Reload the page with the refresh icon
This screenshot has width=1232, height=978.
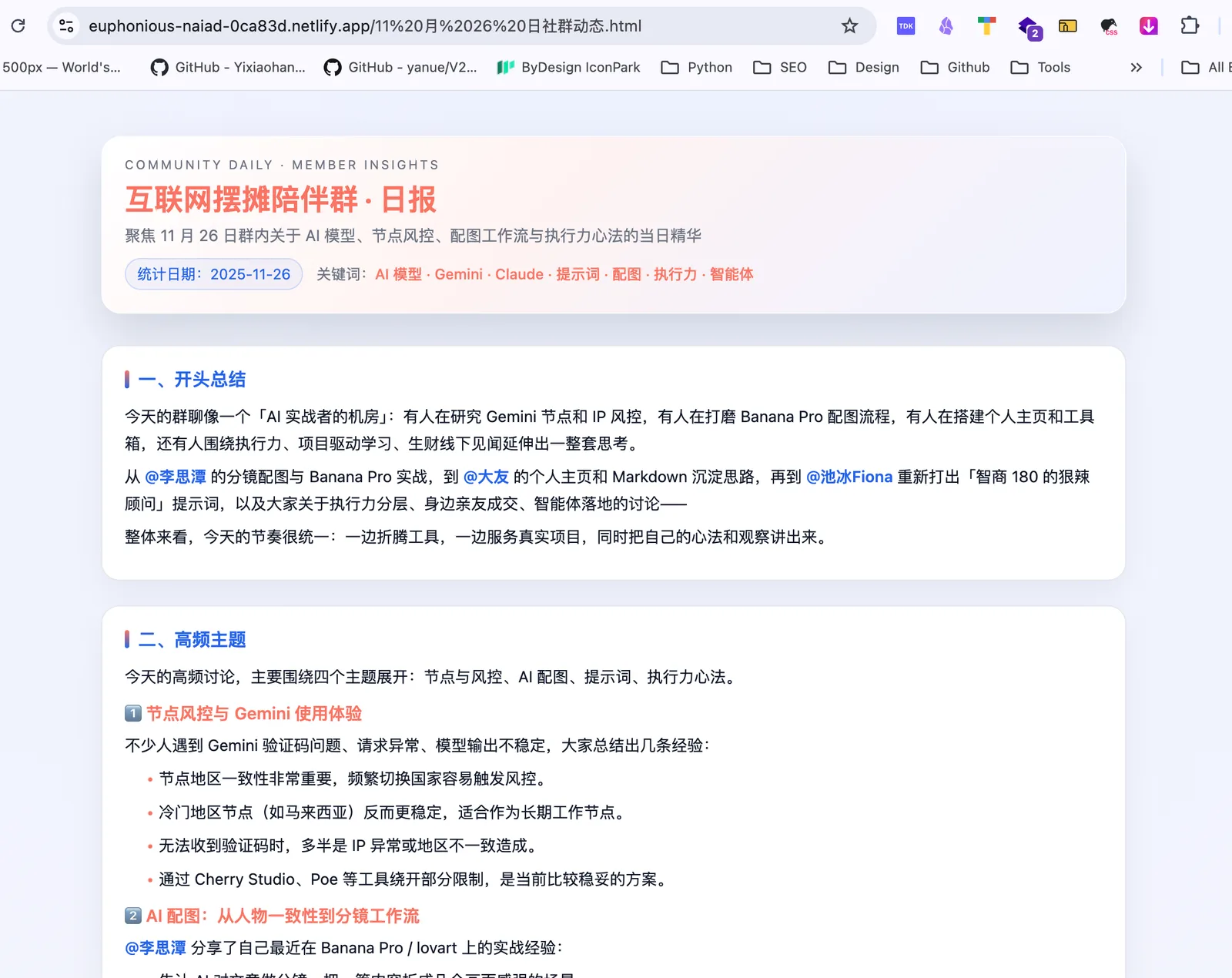18,26
